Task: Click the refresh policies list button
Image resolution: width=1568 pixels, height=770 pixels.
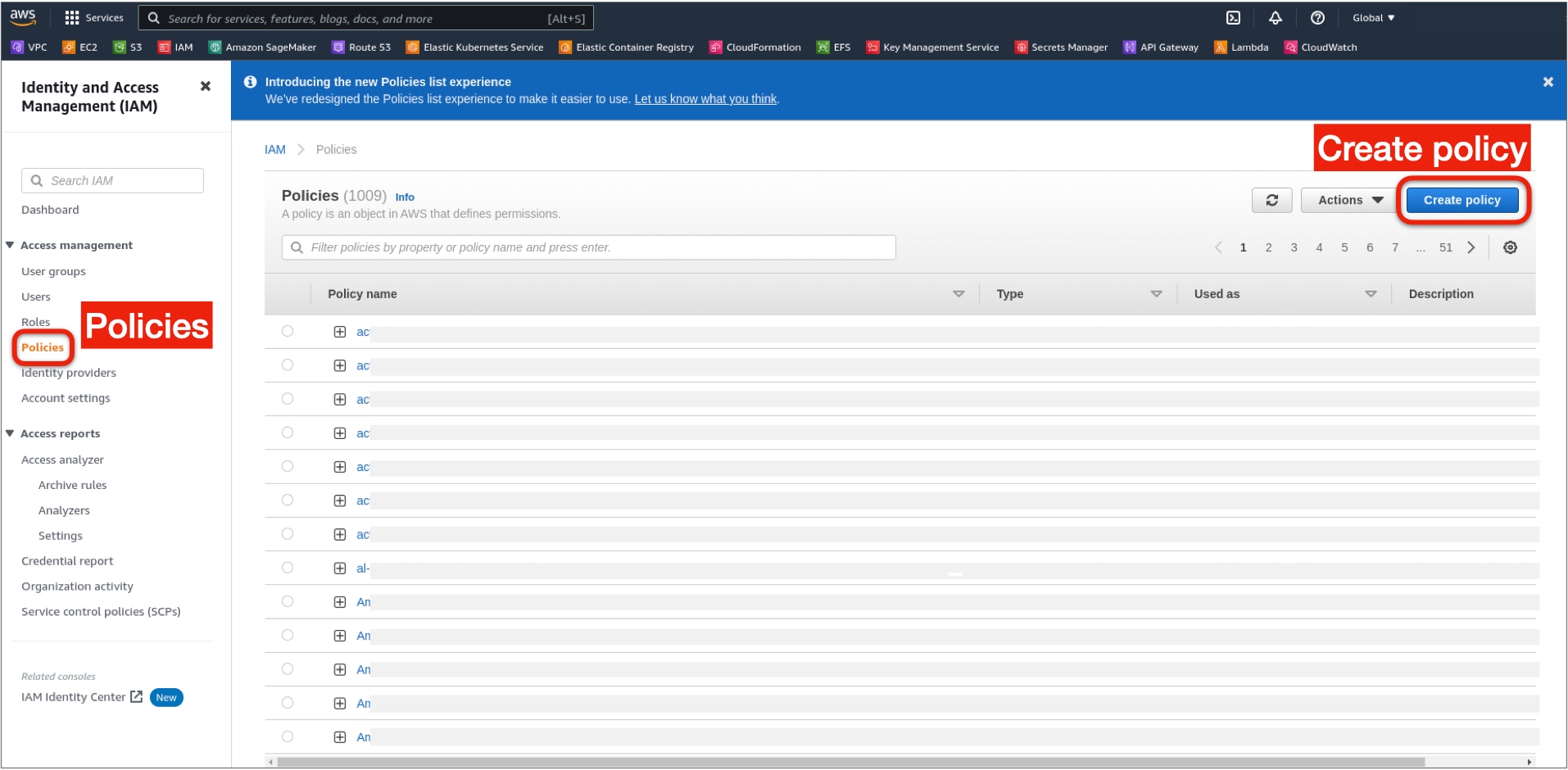Action: click(x=1271, y=200)
